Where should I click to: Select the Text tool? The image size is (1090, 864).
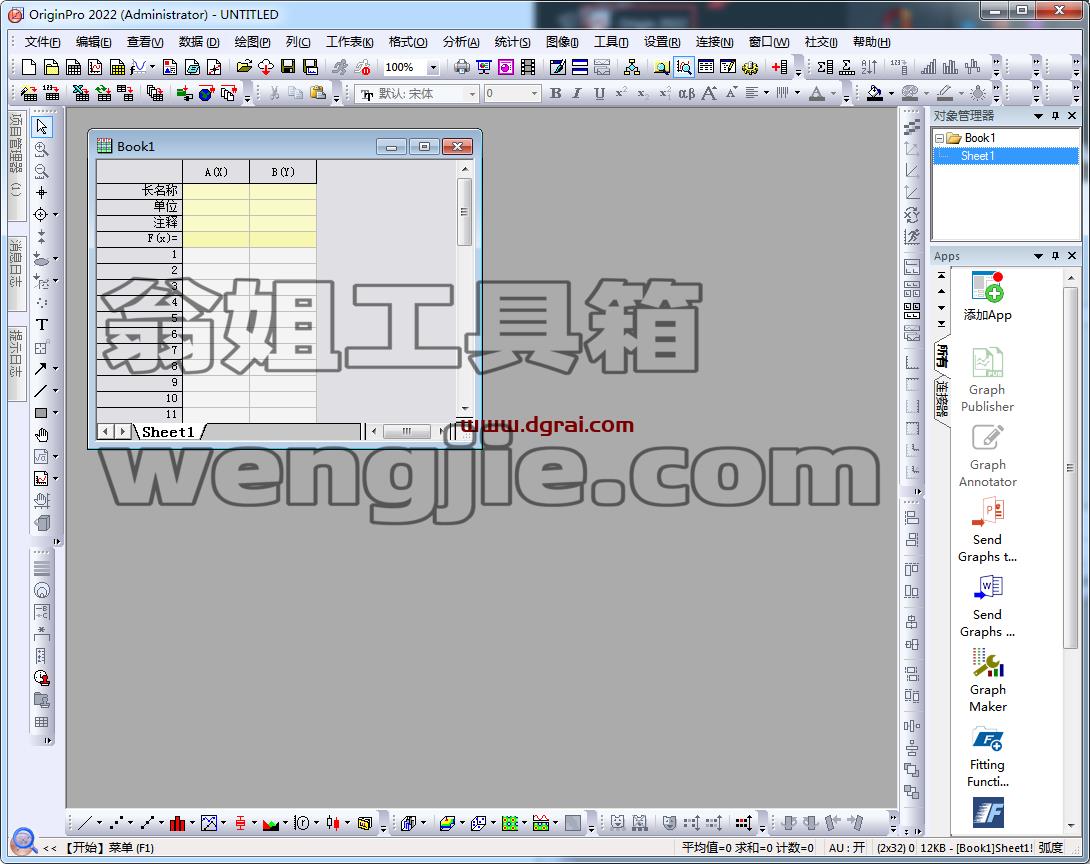42,325
